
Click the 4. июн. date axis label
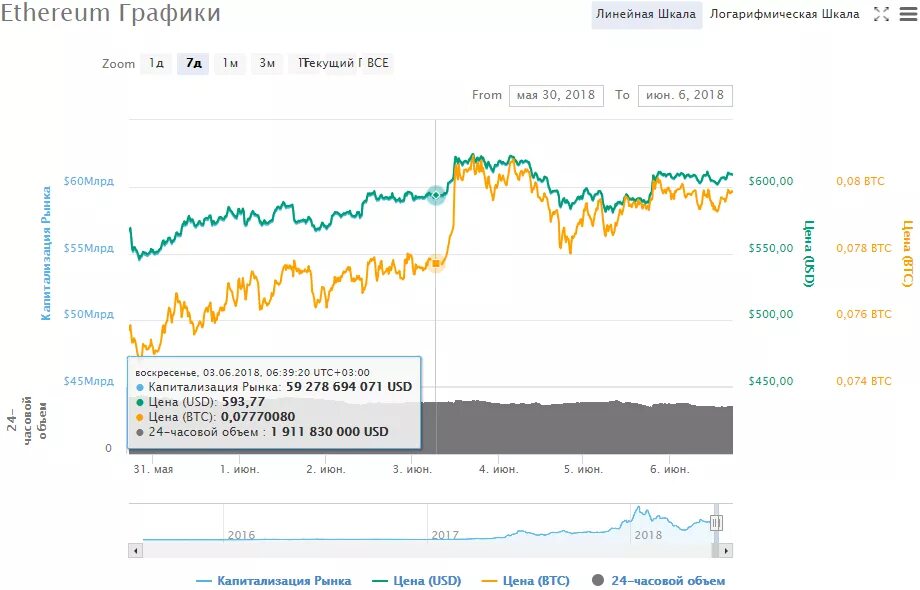(499, 469)
